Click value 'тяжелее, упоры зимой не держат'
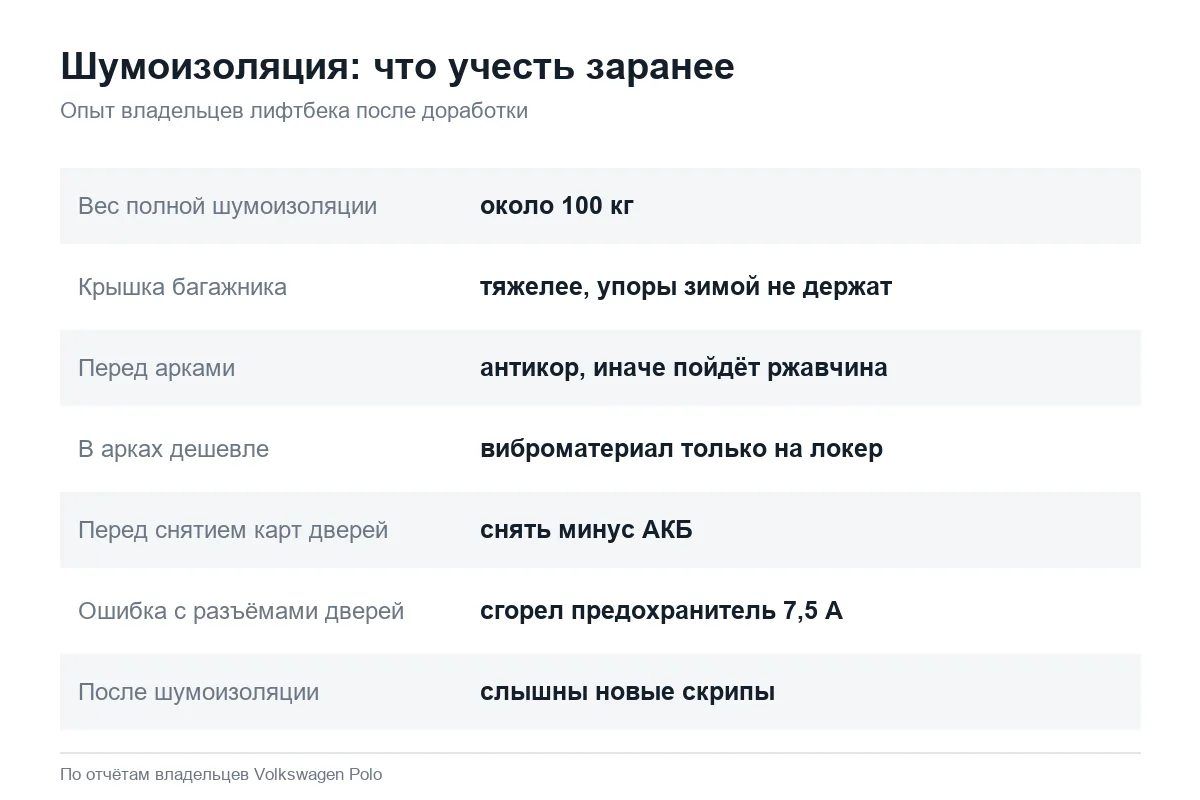1200x800 pixels. coord(686,287)
